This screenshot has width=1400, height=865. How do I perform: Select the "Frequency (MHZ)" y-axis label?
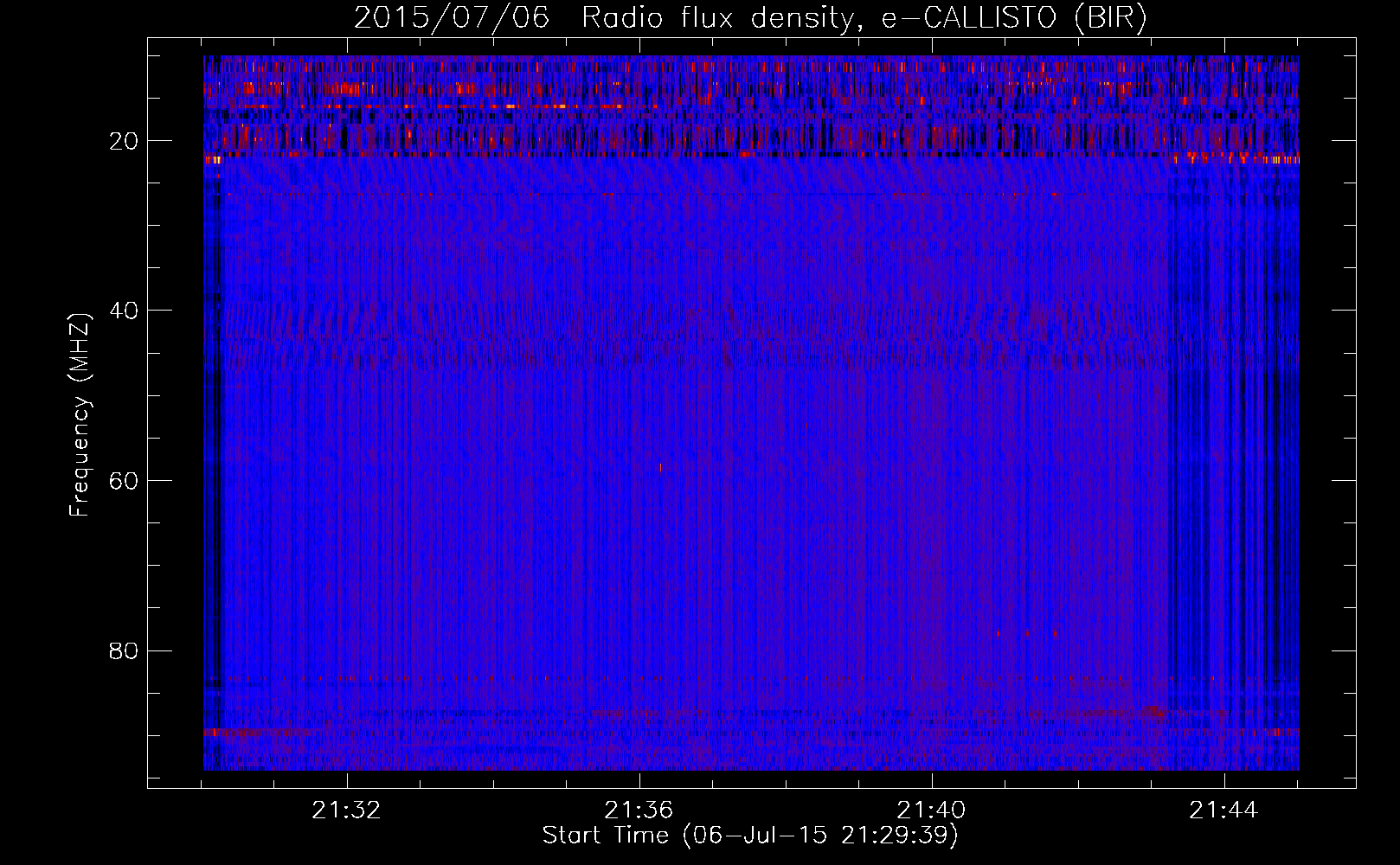(80, 415)
